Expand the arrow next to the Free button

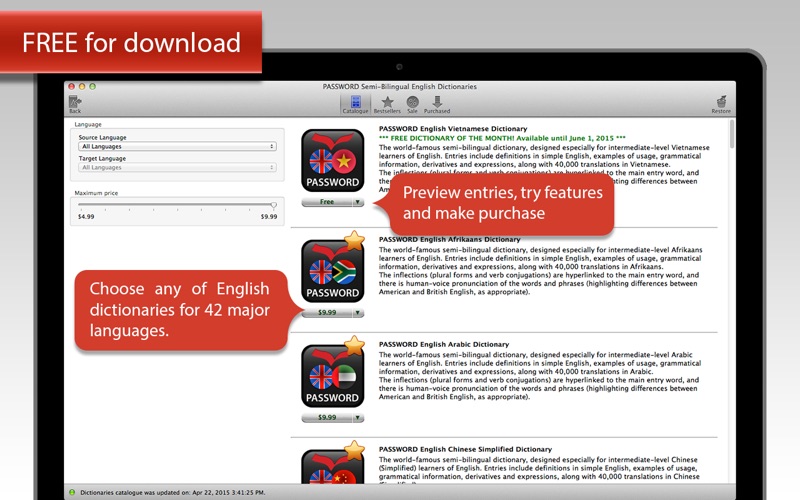click(358, 202)
